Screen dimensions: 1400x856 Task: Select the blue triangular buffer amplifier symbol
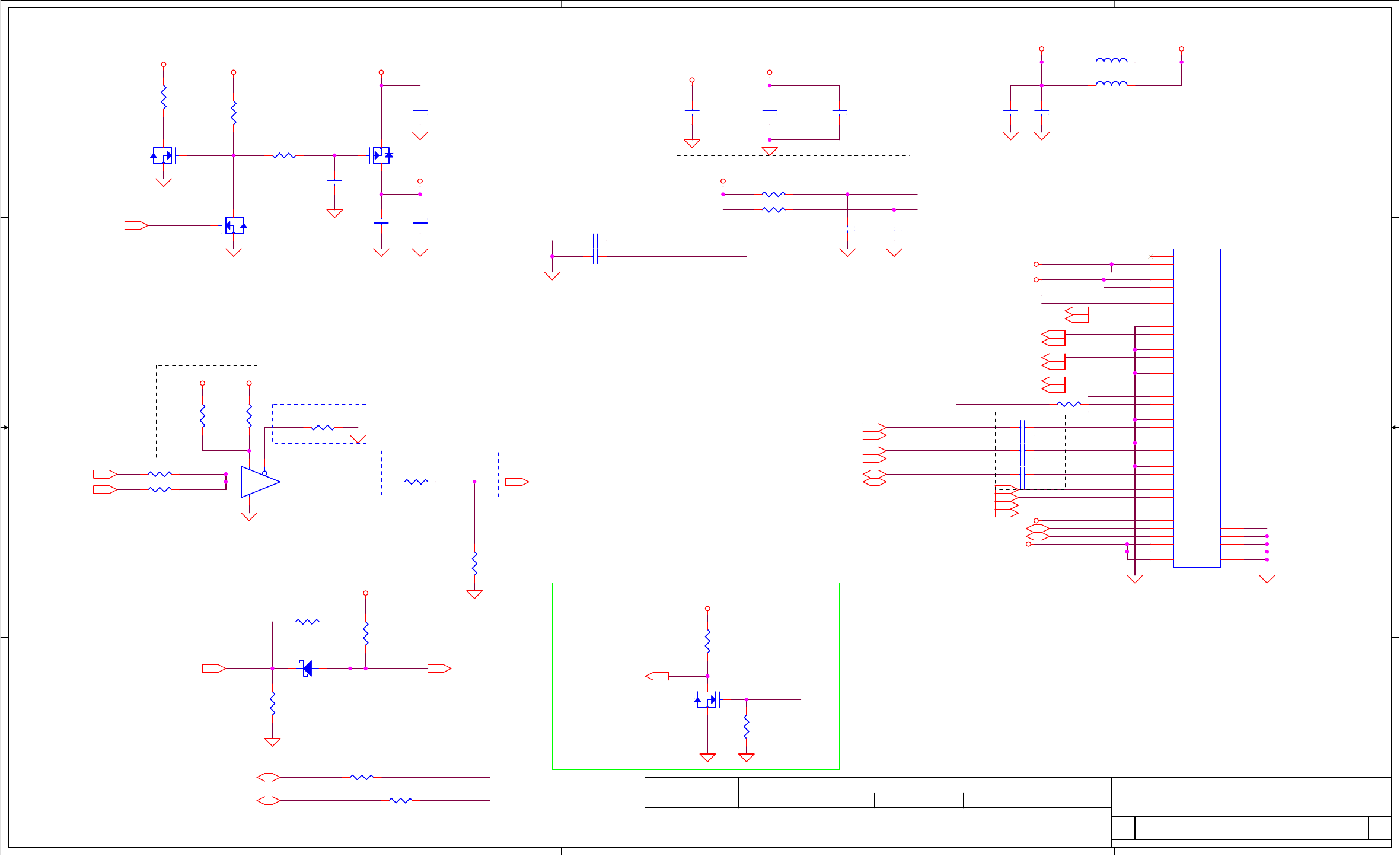[x=259, y=482]
